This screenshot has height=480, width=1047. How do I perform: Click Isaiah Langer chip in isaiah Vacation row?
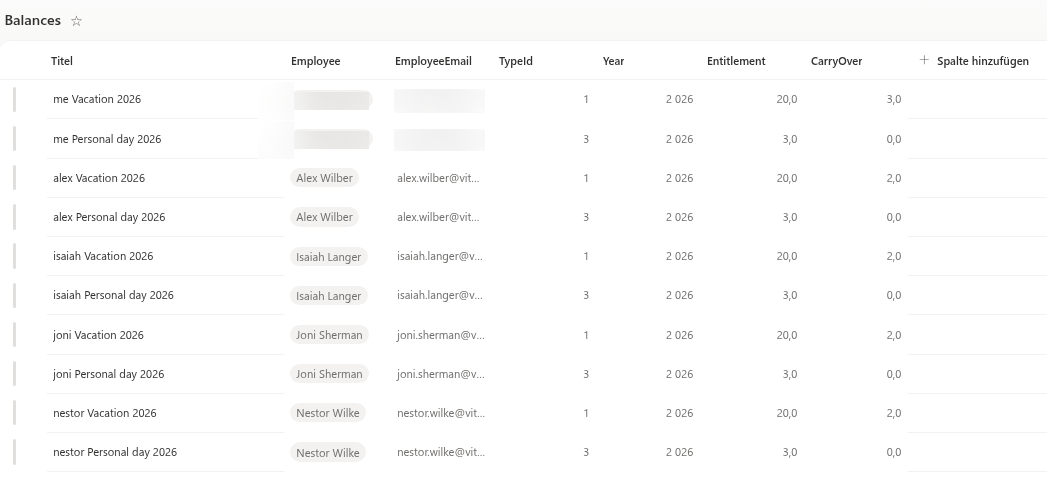[x=329, y=256]
